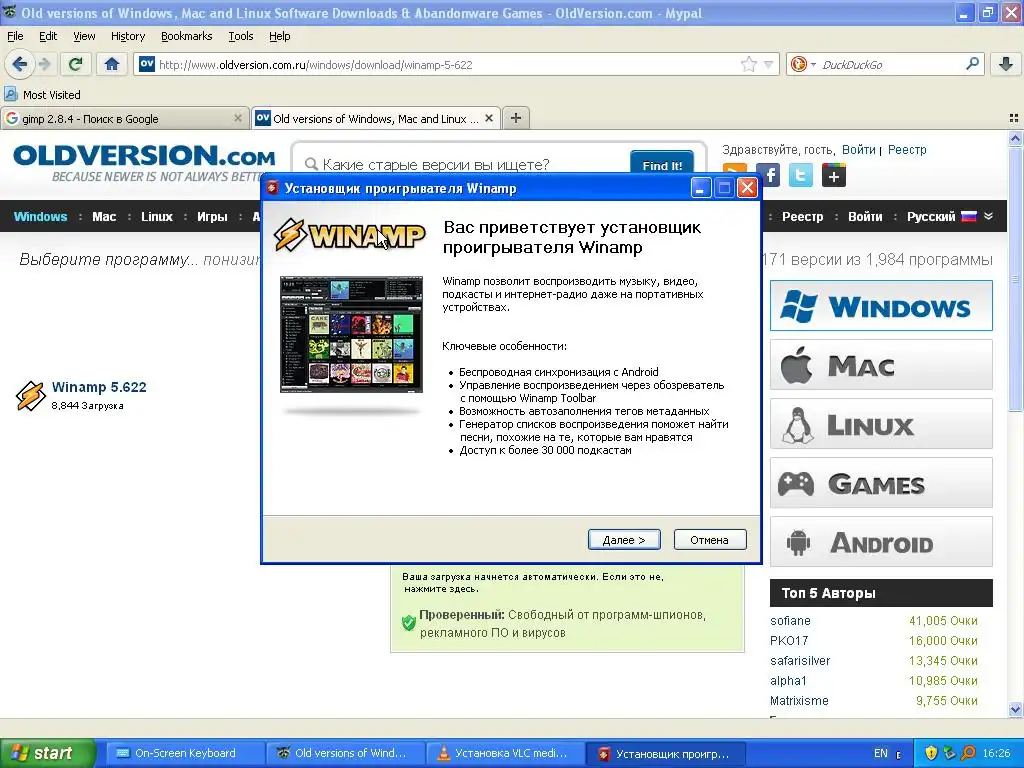Click the Linux item in navigation bar
Image resolution: width=1024 pixels, height=768 pixels.
coord(157,216)
